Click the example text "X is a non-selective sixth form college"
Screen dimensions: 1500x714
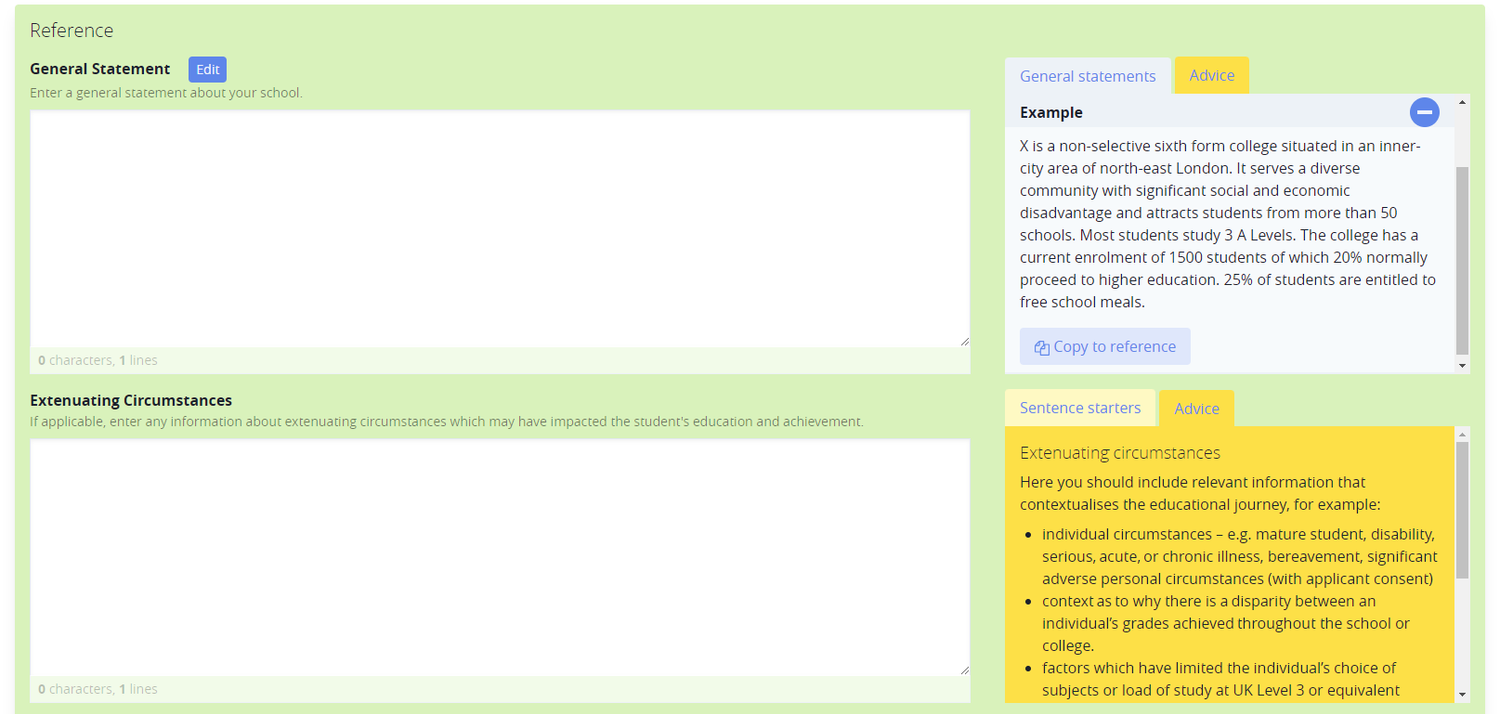pyautogui.click(x=1228, y=224)
